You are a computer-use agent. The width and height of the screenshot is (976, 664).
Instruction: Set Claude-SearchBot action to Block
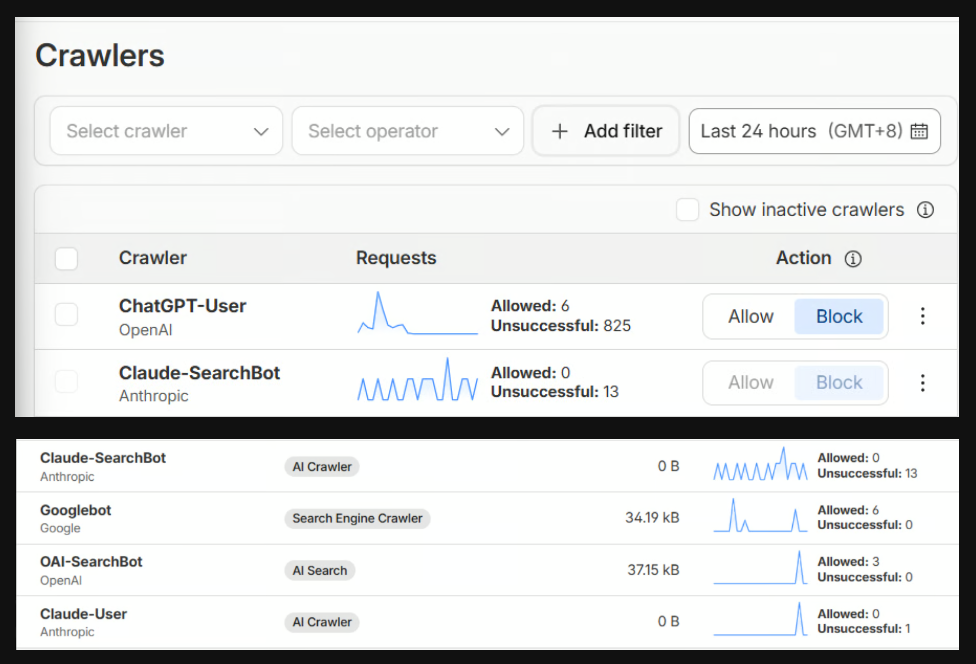click(839, 382)
